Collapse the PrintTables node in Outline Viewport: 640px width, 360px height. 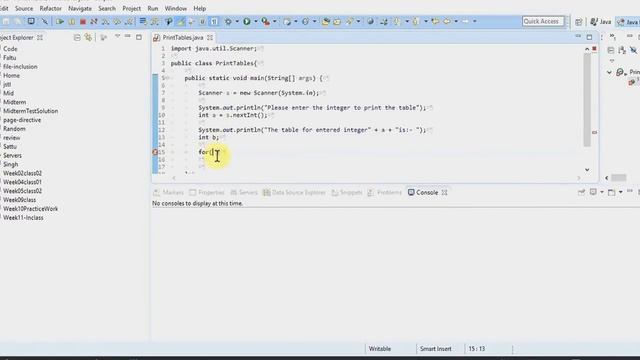(x=609, y=72)
